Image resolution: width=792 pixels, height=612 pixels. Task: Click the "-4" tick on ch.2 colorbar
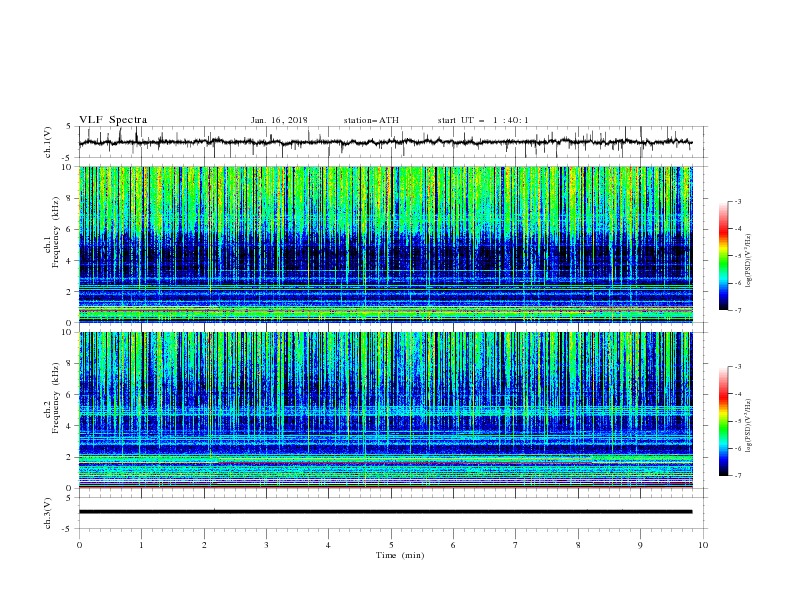click(x=737, y=394)
